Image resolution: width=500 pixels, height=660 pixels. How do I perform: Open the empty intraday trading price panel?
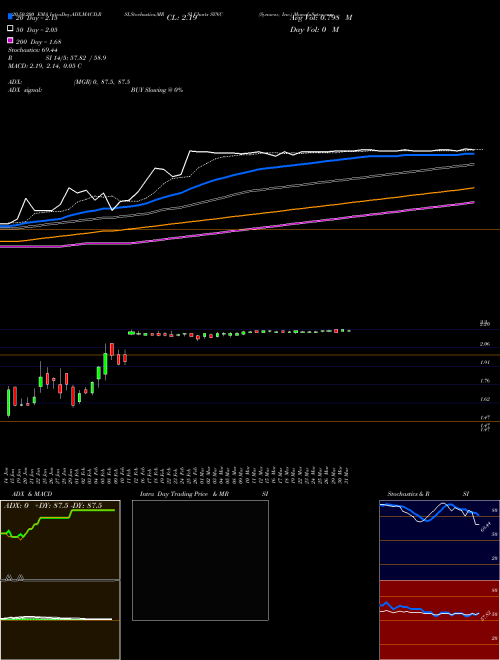pos(200,560)
